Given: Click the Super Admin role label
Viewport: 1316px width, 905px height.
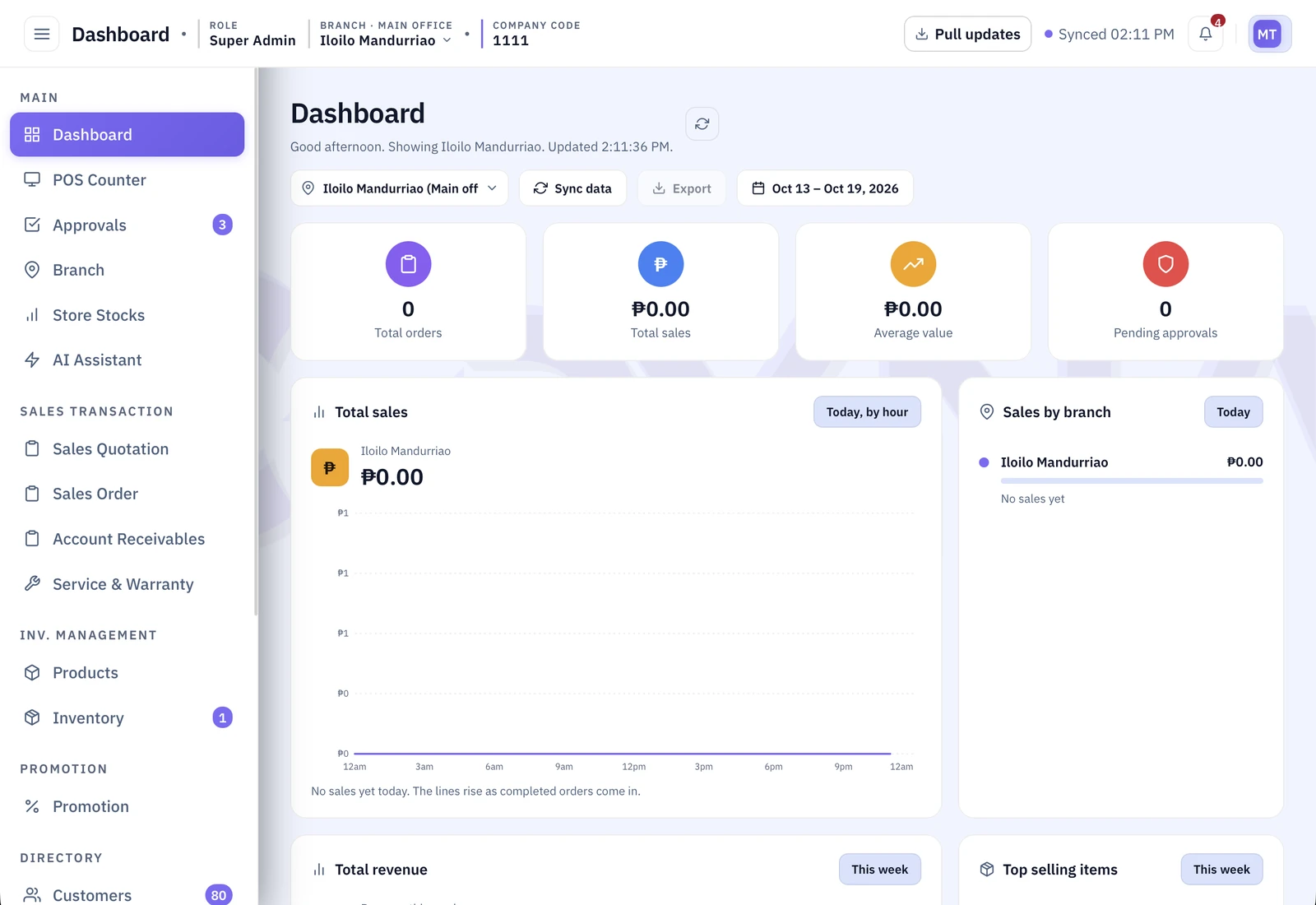Looking at the screenshot, I should [253, 40].
